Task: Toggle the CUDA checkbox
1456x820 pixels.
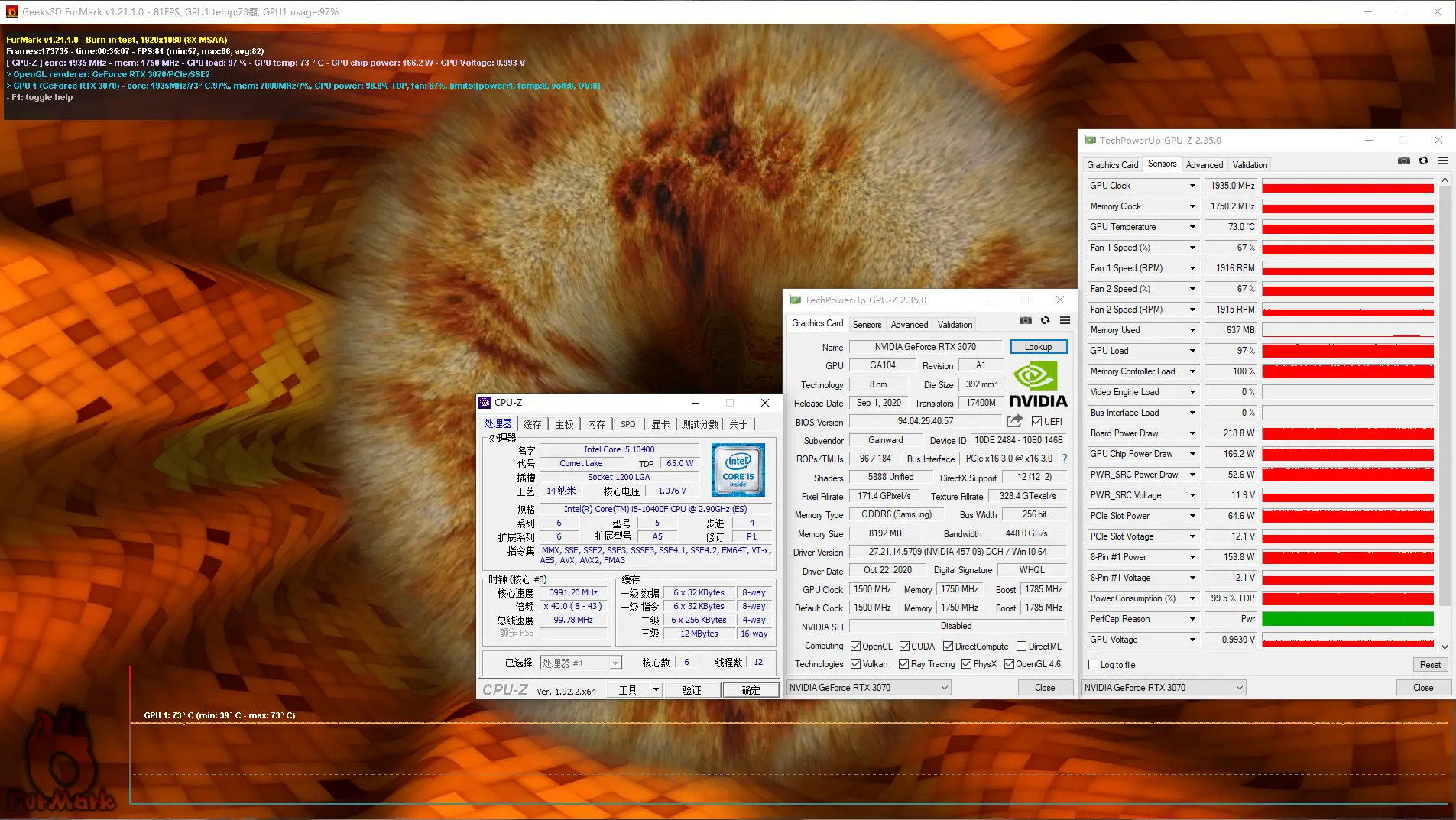Action: [x=904, y=647]
